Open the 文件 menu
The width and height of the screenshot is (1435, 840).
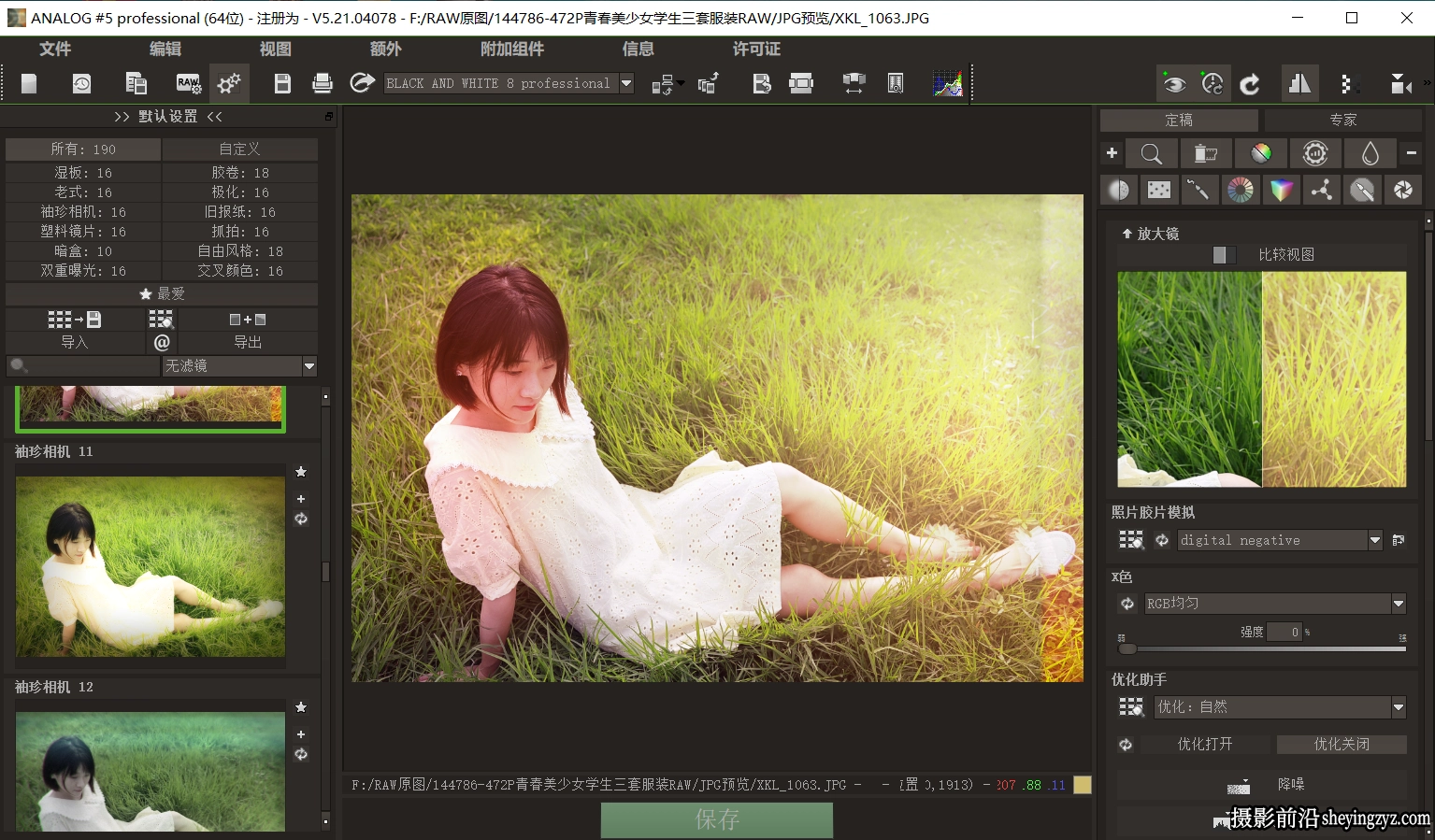[55, 49]
